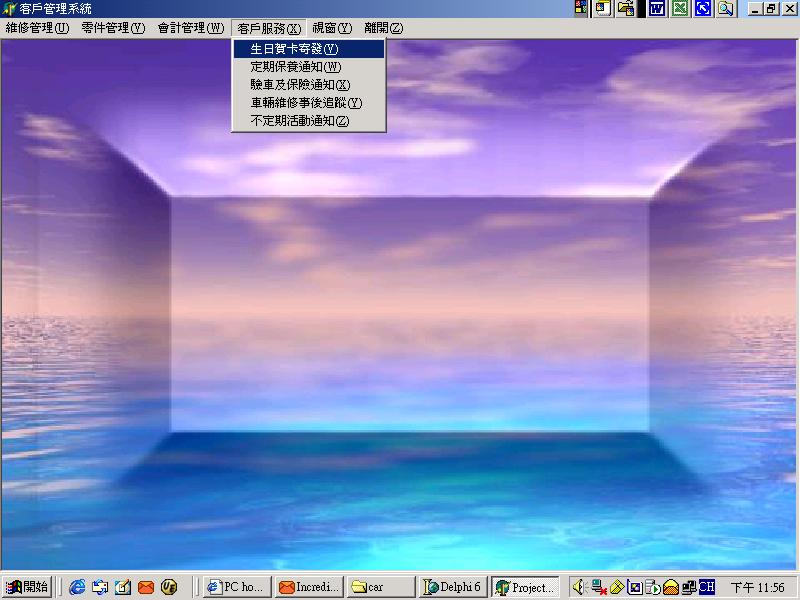Click the magnifier folder search icon
Viewport: 800px width, 600px height.
click(726, 8)
